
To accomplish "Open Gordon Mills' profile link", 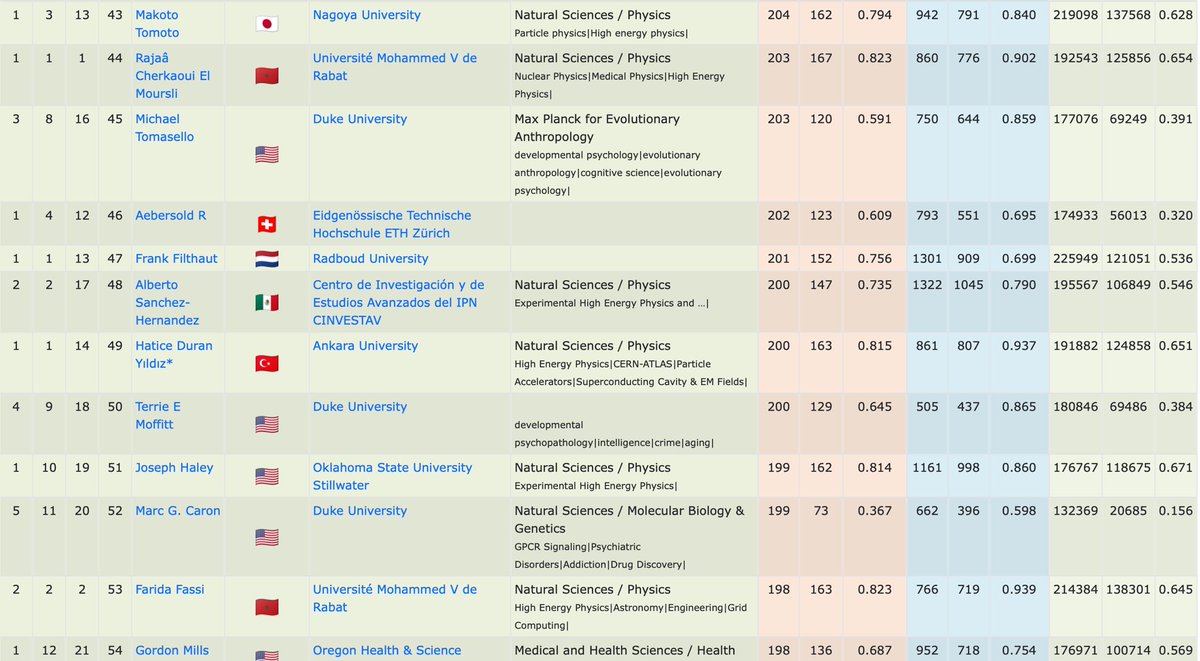I will 172,650.
